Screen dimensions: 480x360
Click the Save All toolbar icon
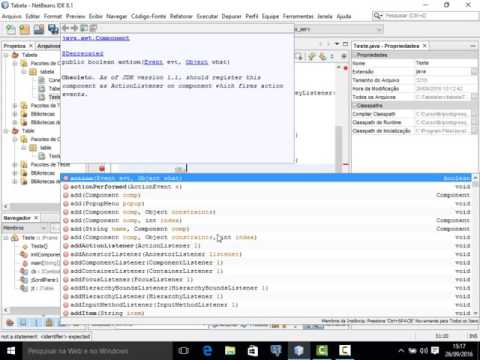pos(53,30)
